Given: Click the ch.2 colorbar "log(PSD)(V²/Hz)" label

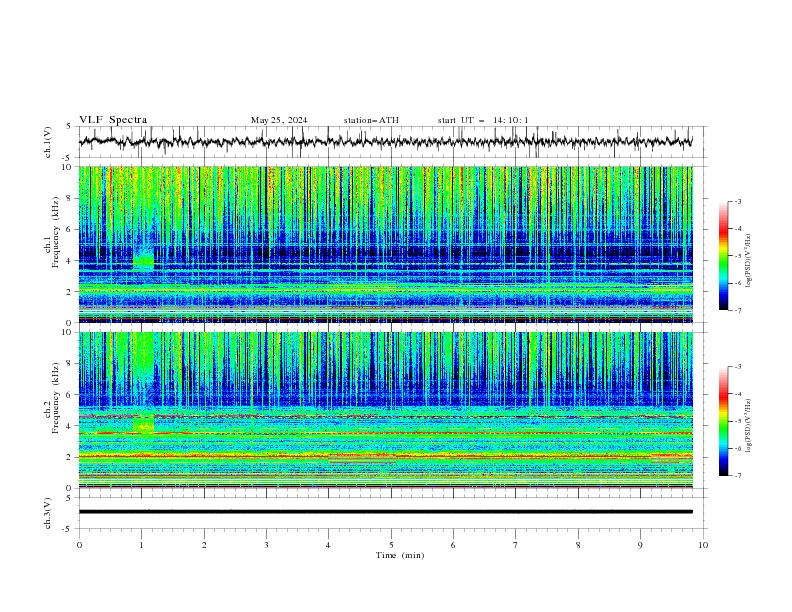Looking at the screenshot, I should point(749,425).
